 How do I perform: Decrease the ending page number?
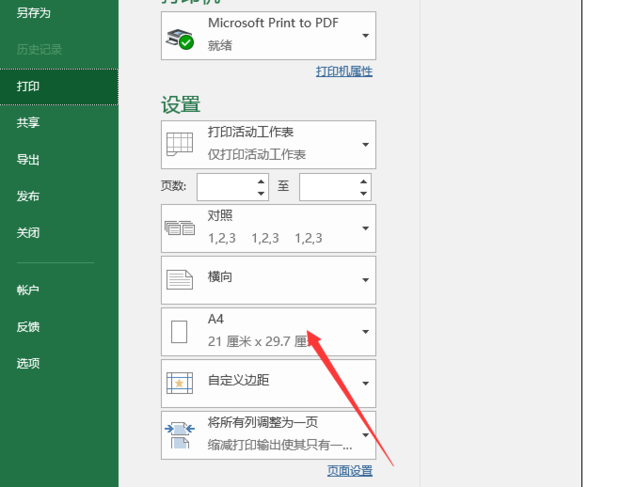click(x=363, y=193)
